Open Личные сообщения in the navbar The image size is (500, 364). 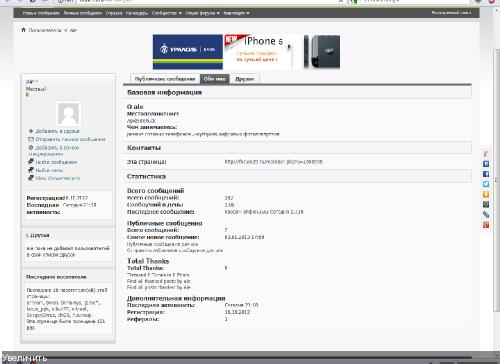point(83,13)
